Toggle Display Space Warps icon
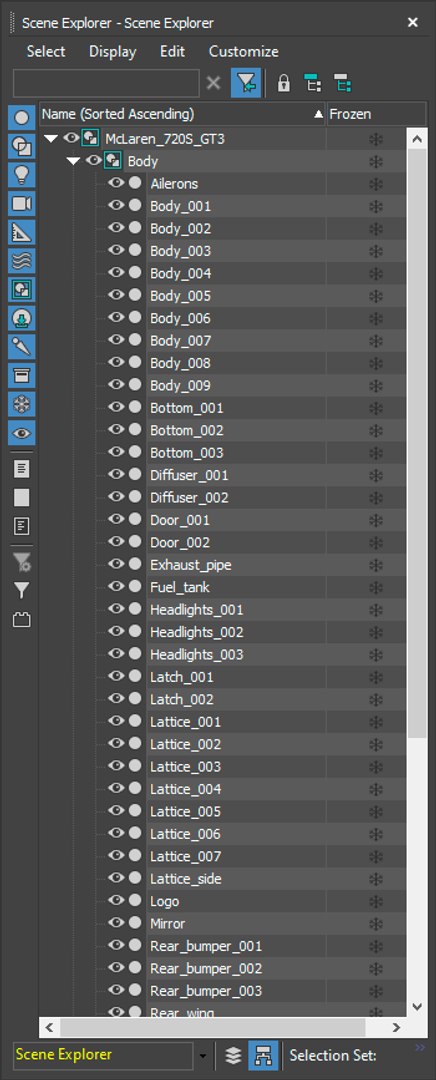The image size is (436, 1080). [x=21, y=260]
